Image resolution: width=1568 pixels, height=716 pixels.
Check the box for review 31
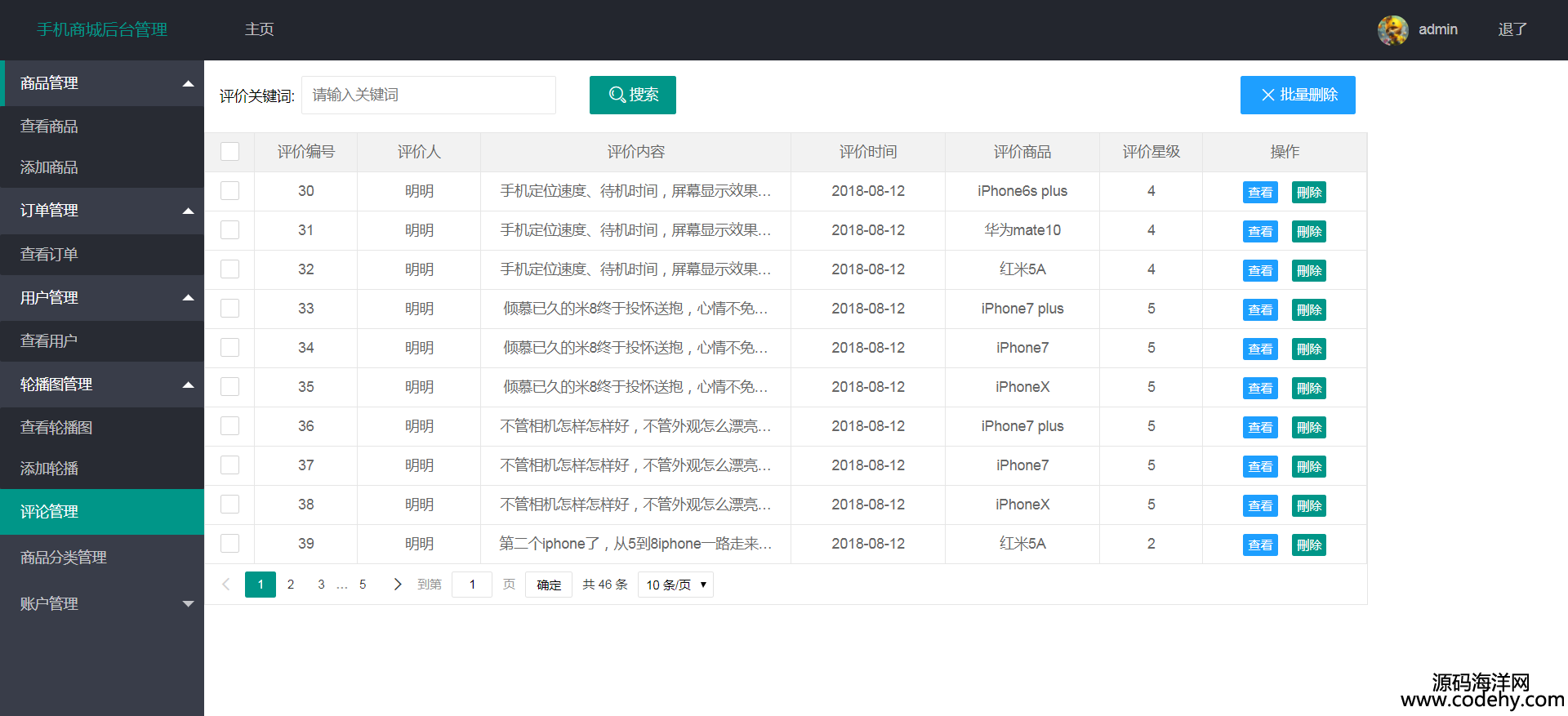(x=230, y=230)
